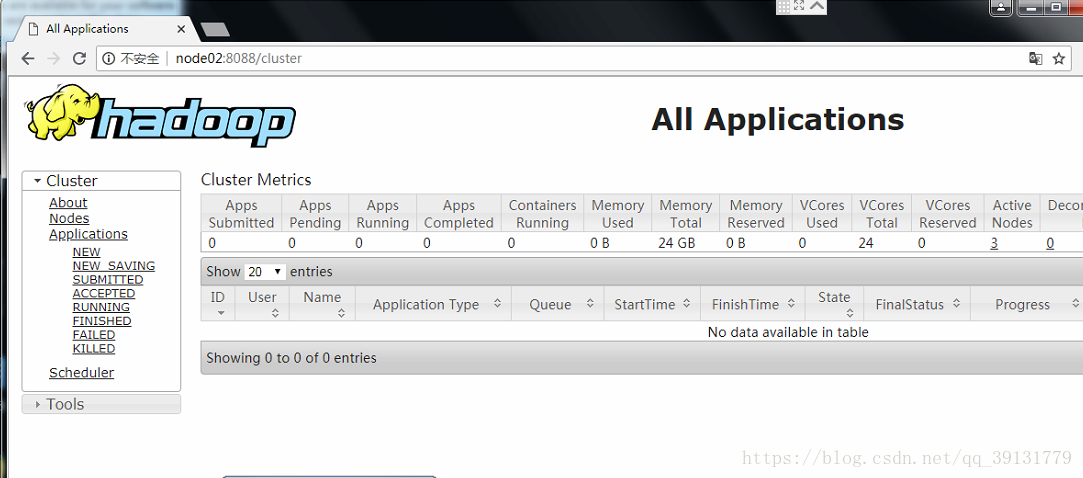Click 'No data available in table' text
Screen dimensions: 1083x478
point(788,332)
